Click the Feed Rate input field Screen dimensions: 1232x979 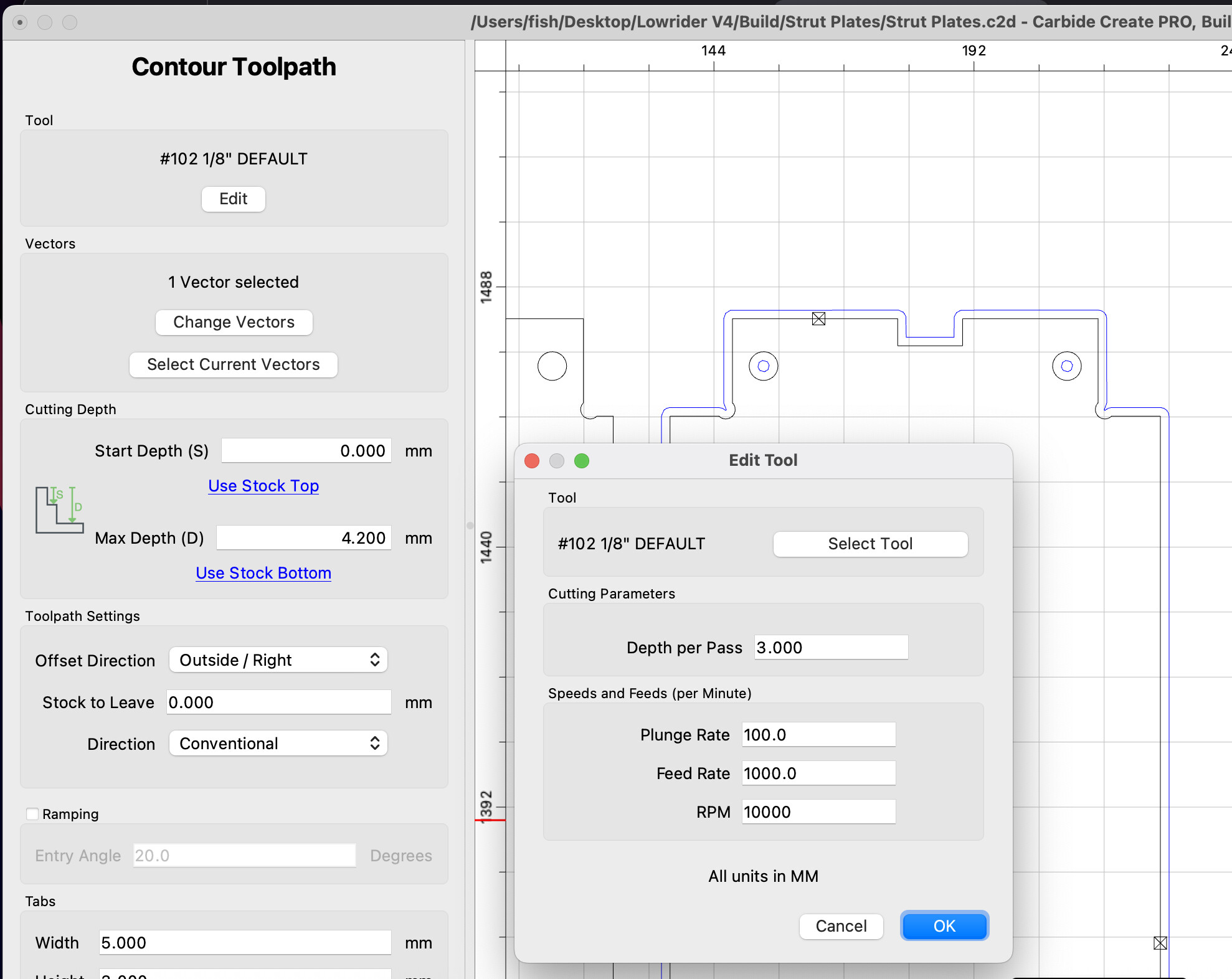click(818, 773)
